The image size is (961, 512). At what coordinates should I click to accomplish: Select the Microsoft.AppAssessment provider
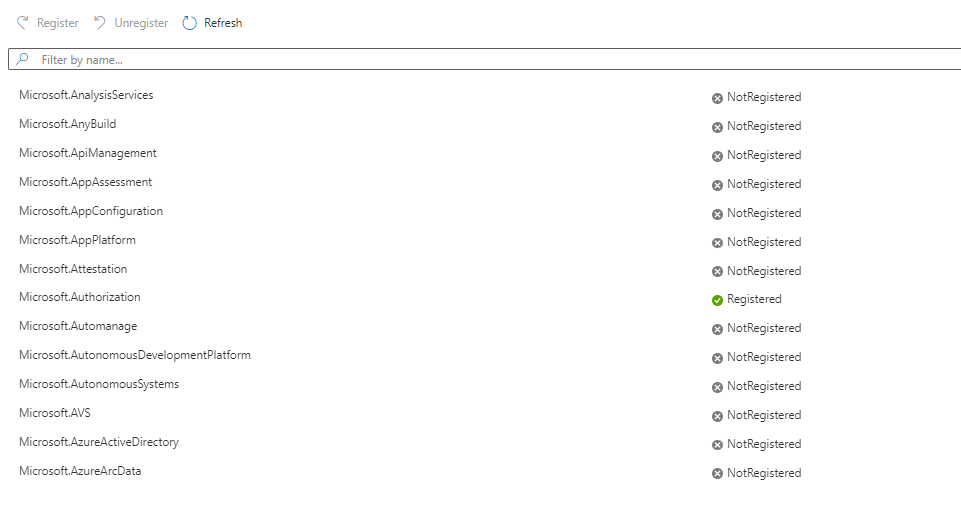coord(85,182)
